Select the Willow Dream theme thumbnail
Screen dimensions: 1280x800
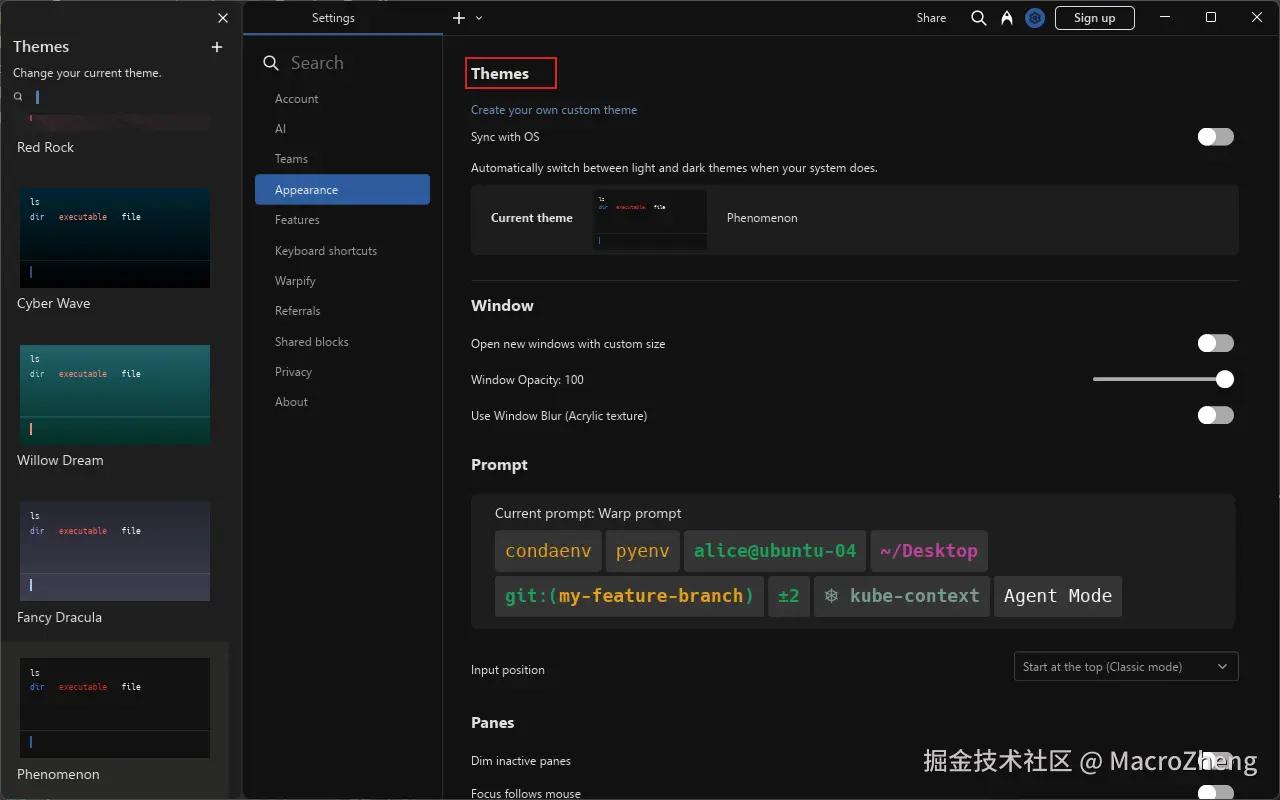[115, 395]
